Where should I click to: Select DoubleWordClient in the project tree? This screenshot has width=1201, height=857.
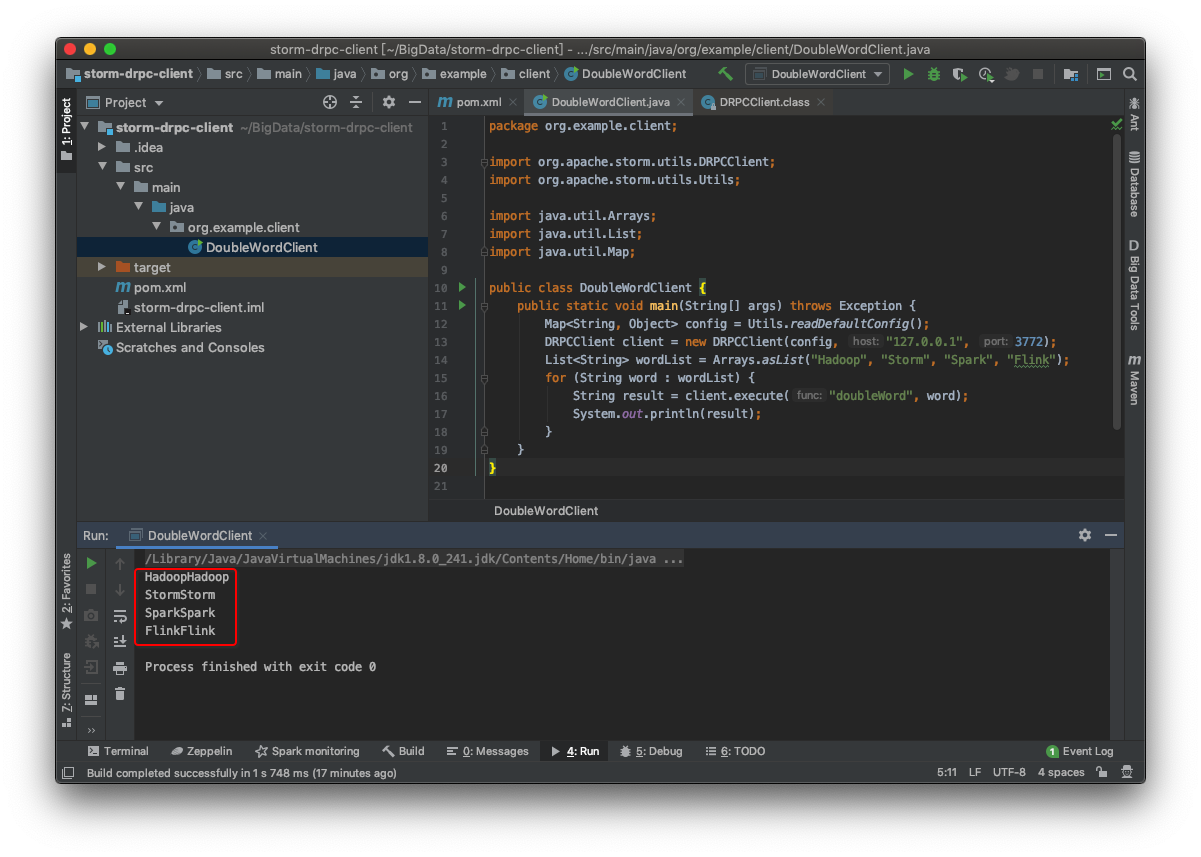point(252,247)
